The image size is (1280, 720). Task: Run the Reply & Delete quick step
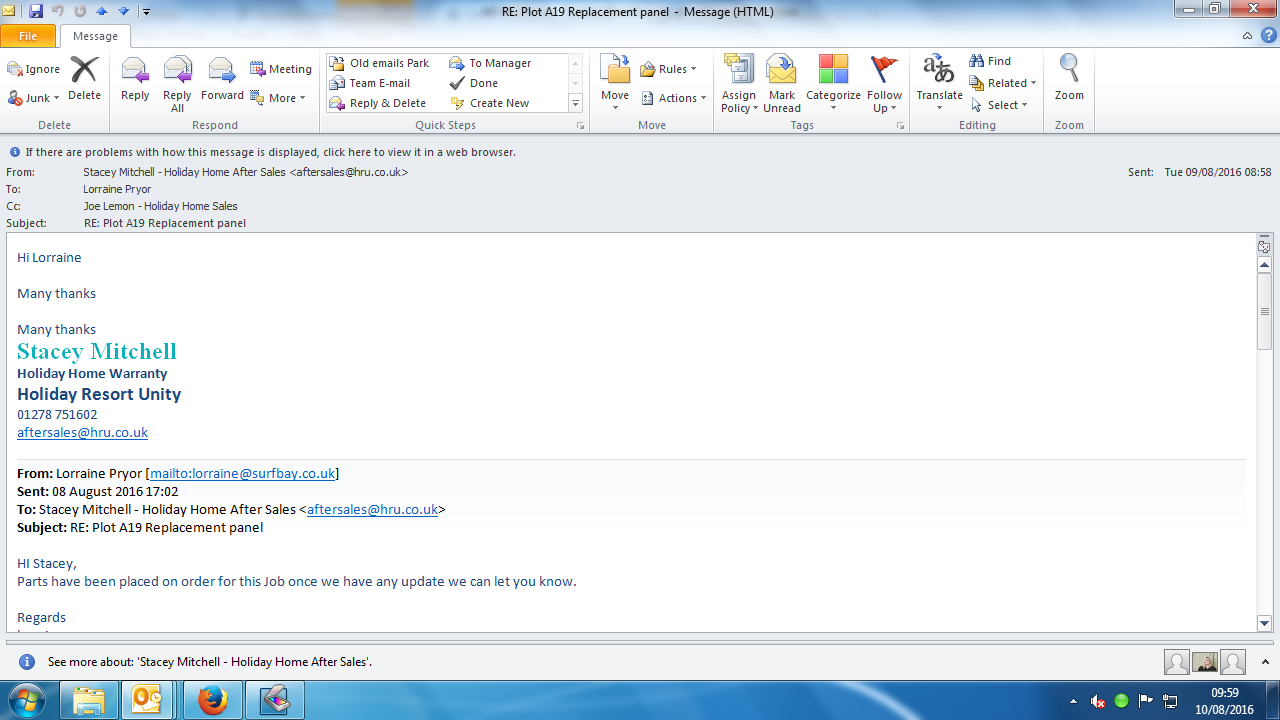(x=378, y=103)
